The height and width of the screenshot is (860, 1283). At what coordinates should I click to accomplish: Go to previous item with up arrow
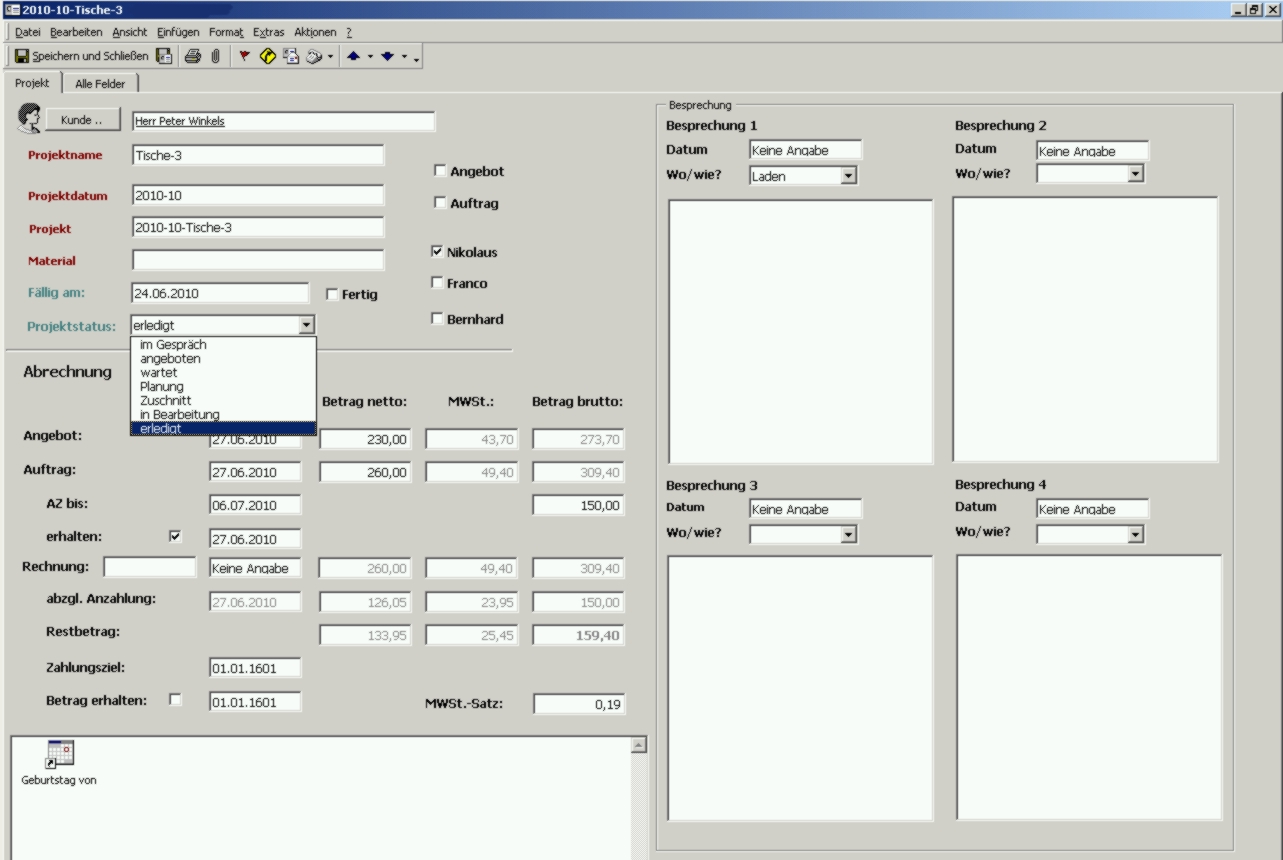coord(354,57)
